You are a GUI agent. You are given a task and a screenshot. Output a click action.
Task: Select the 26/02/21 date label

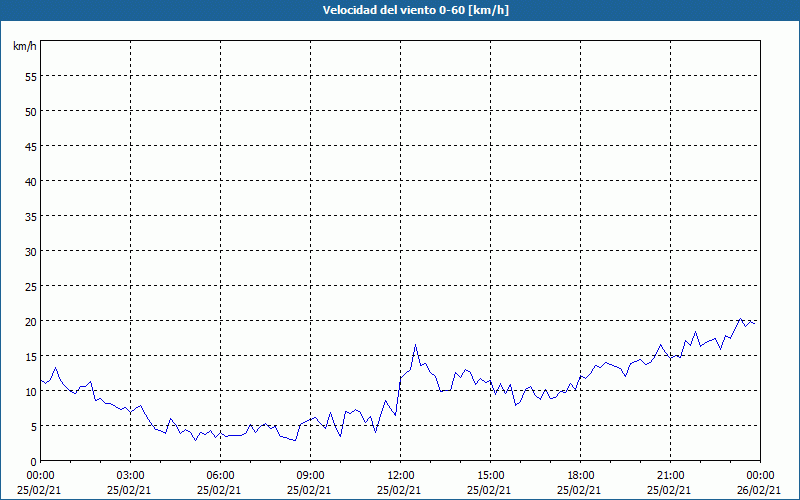coord(759,490)
